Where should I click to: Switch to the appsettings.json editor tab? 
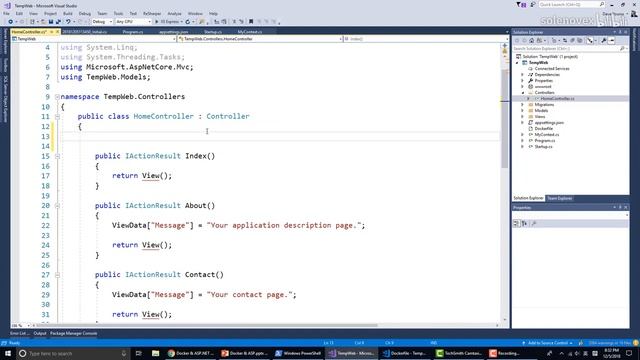(173, 32)
